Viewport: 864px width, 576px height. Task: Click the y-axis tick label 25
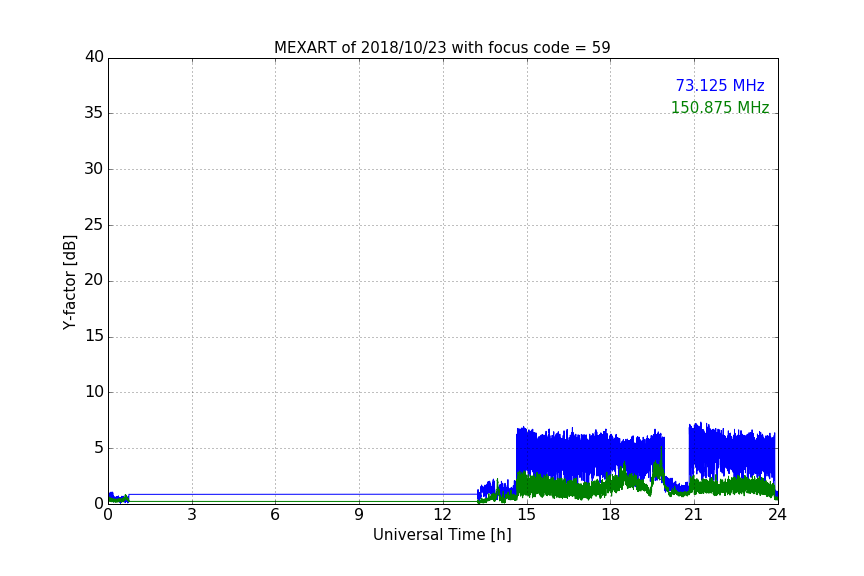coord(94,224)
